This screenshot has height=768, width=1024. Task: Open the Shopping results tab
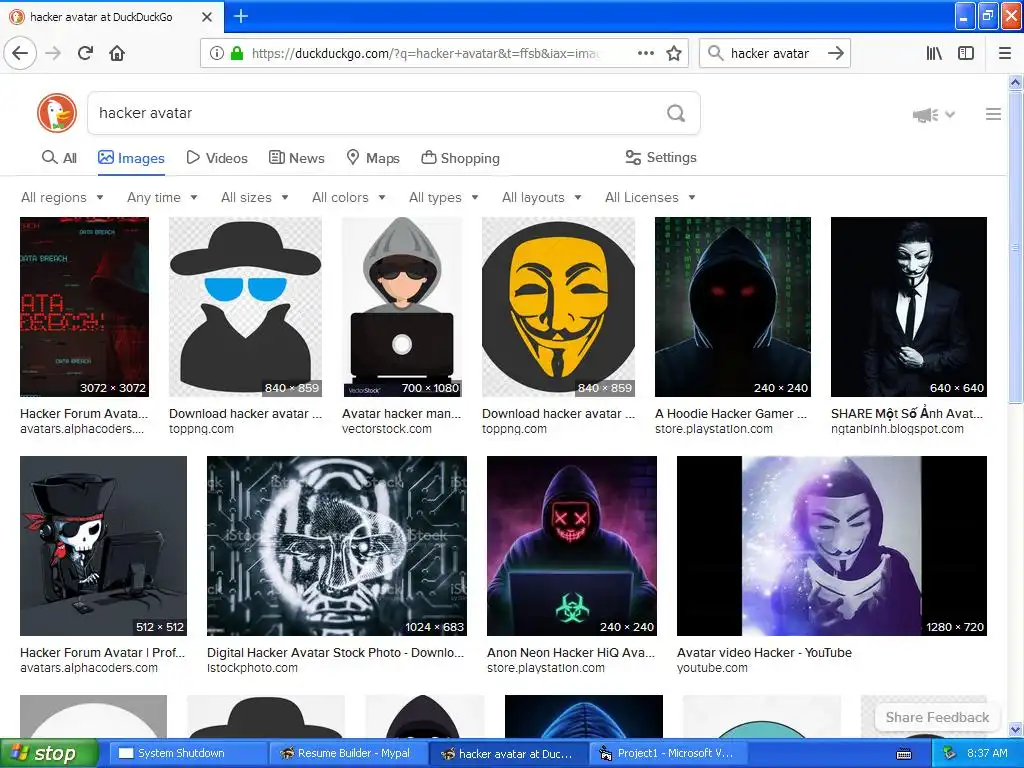point(460,158)
